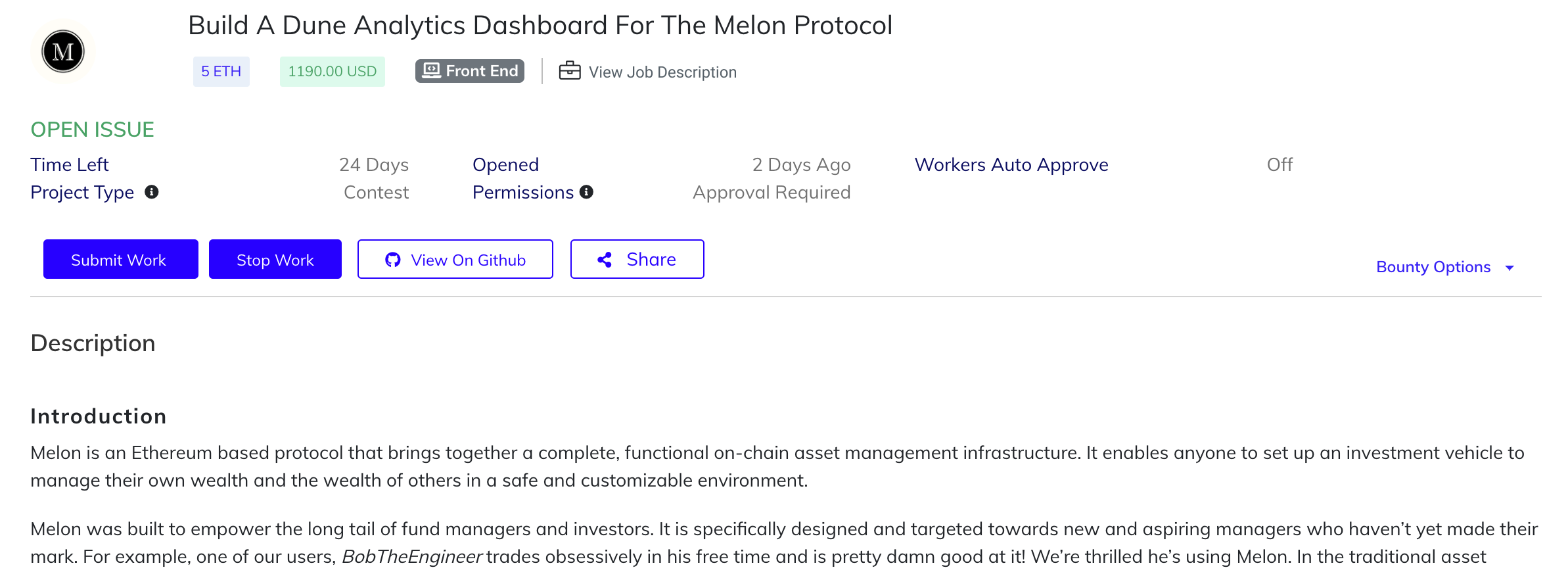Click the Front End monitor icon

tap(431, 70)
